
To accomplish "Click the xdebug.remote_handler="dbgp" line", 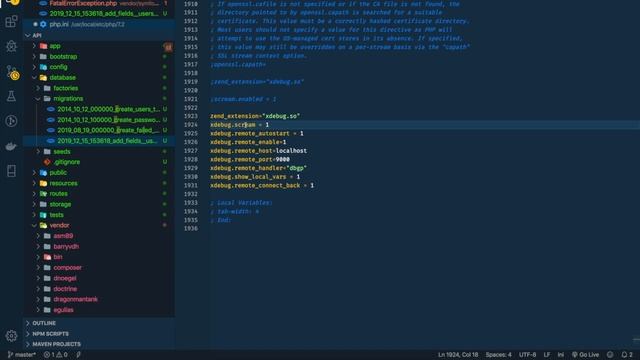I will click(258, 168).
